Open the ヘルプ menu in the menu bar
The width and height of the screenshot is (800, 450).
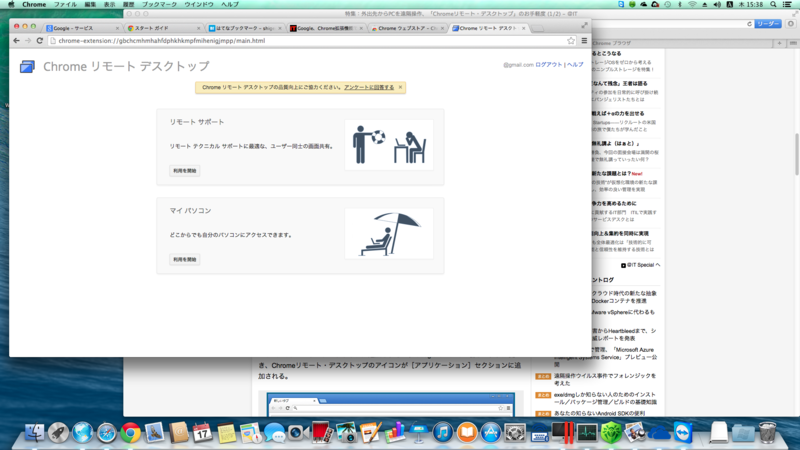pos(230,4)
